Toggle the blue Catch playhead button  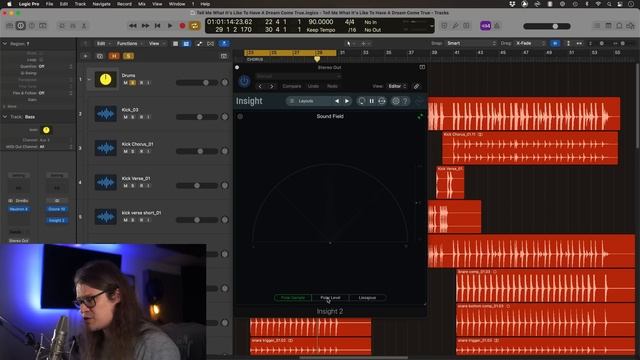224,43
